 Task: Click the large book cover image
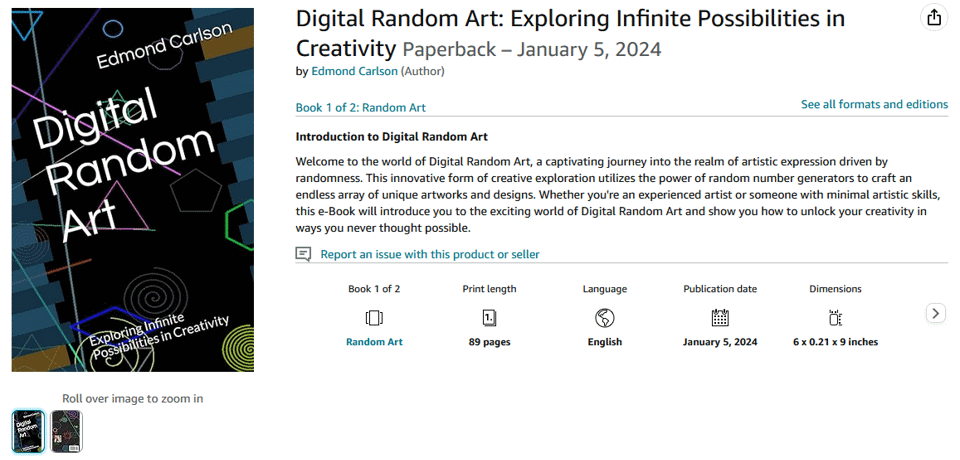(133, 190)
